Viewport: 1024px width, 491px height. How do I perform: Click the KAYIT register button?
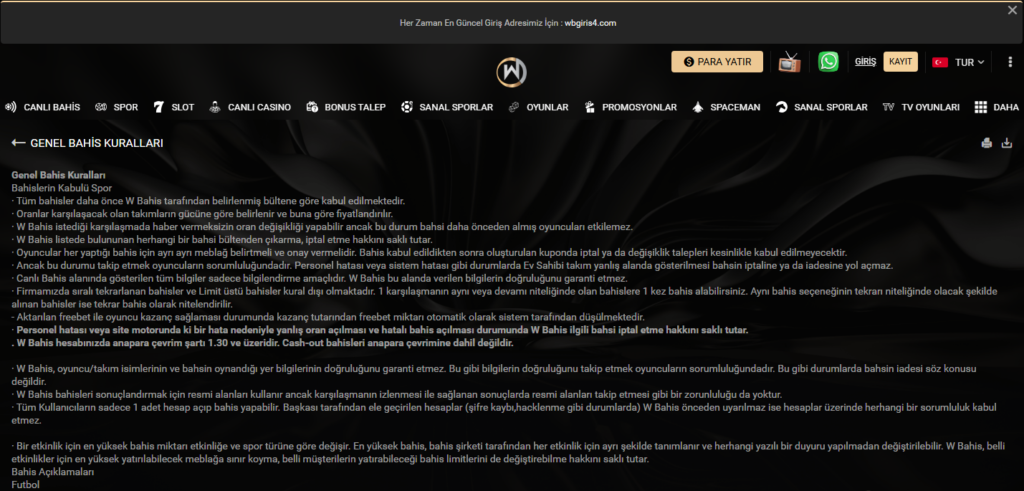pyautogui.click(x=901, y=62)
